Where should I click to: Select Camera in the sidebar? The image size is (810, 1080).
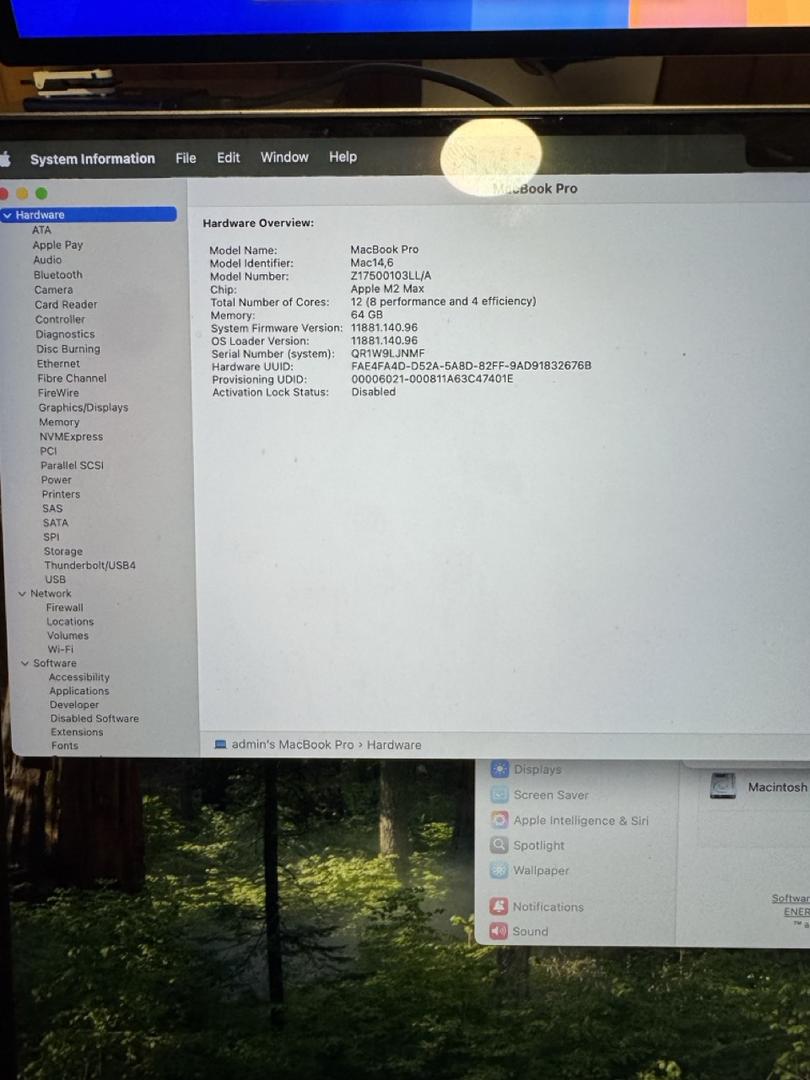53,290
